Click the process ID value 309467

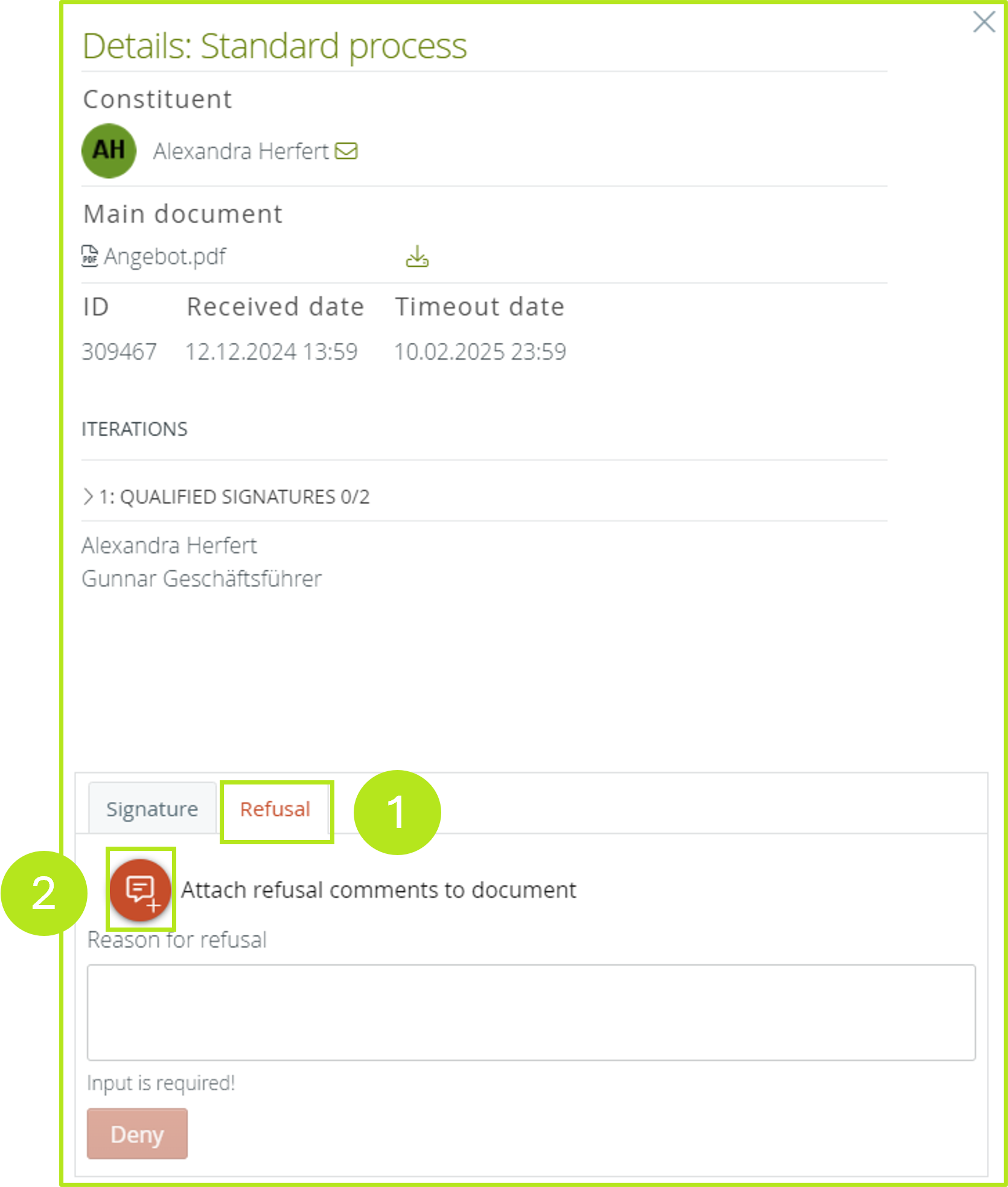119,351
